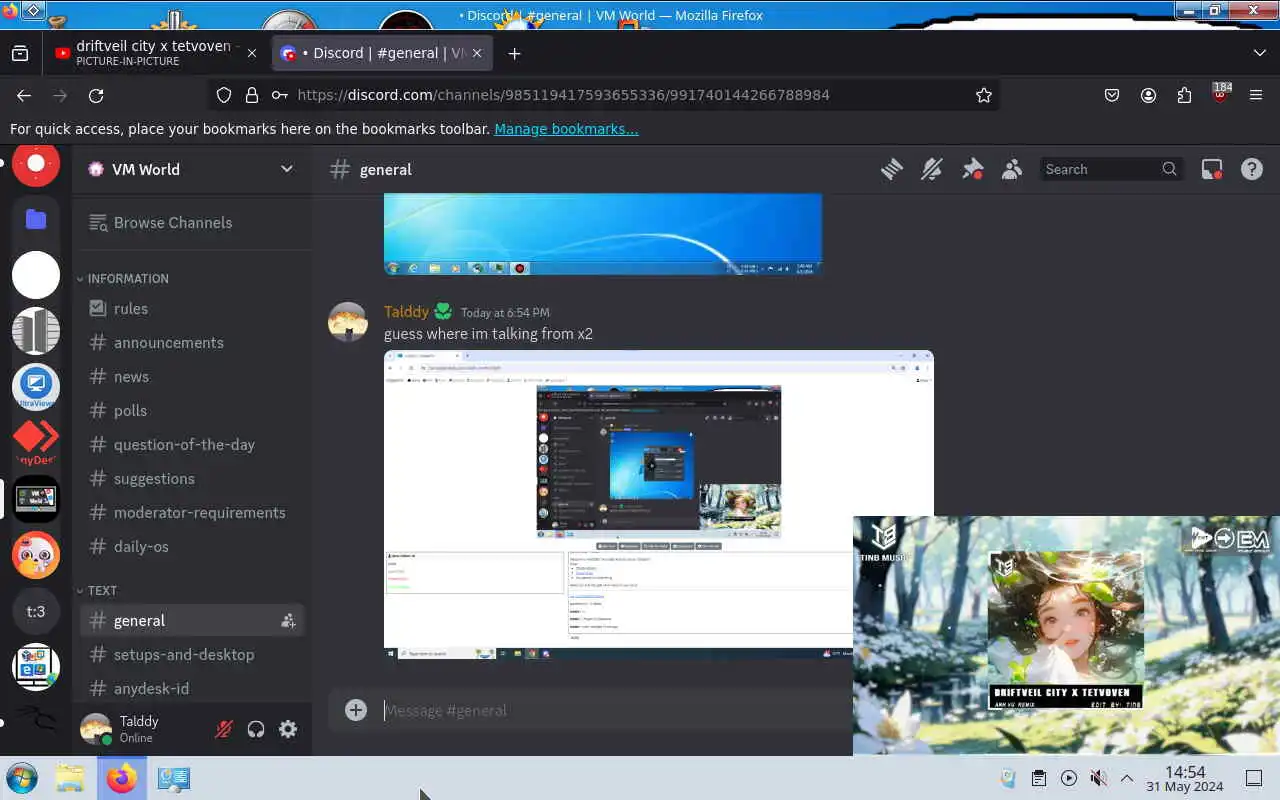
Task: Click the Manage bookmarks link
Action: (x=566, y=129)
